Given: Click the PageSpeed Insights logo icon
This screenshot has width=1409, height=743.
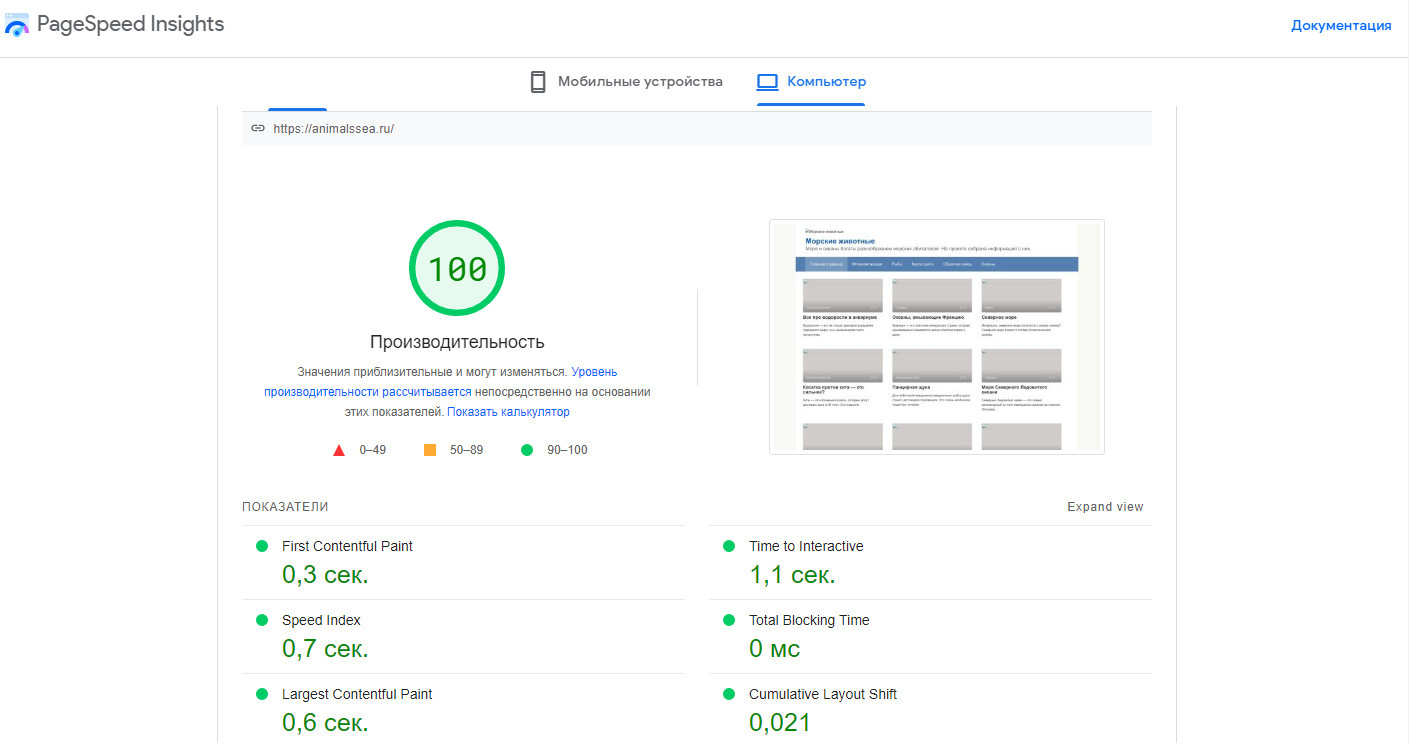Looking at the screenshot, I should [x=17, y=25].
